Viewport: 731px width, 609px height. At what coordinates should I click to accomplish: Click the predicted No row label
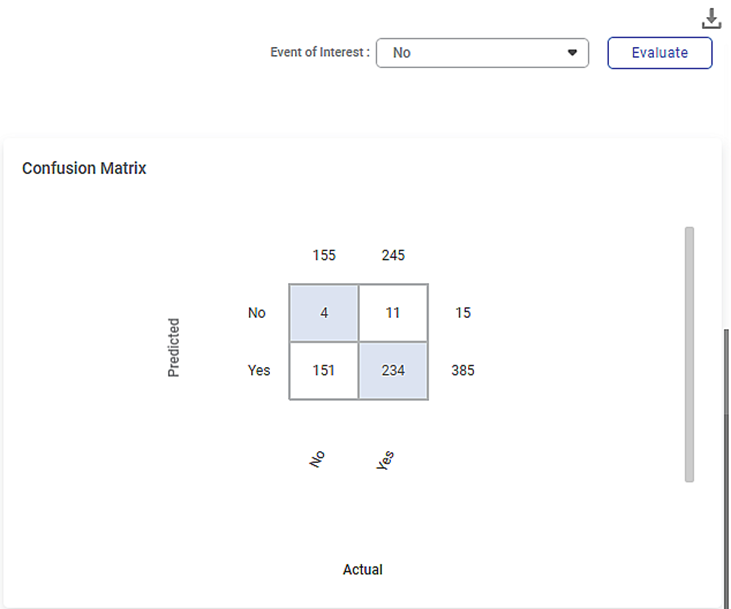pyautogui.click(x=256, y=312)
